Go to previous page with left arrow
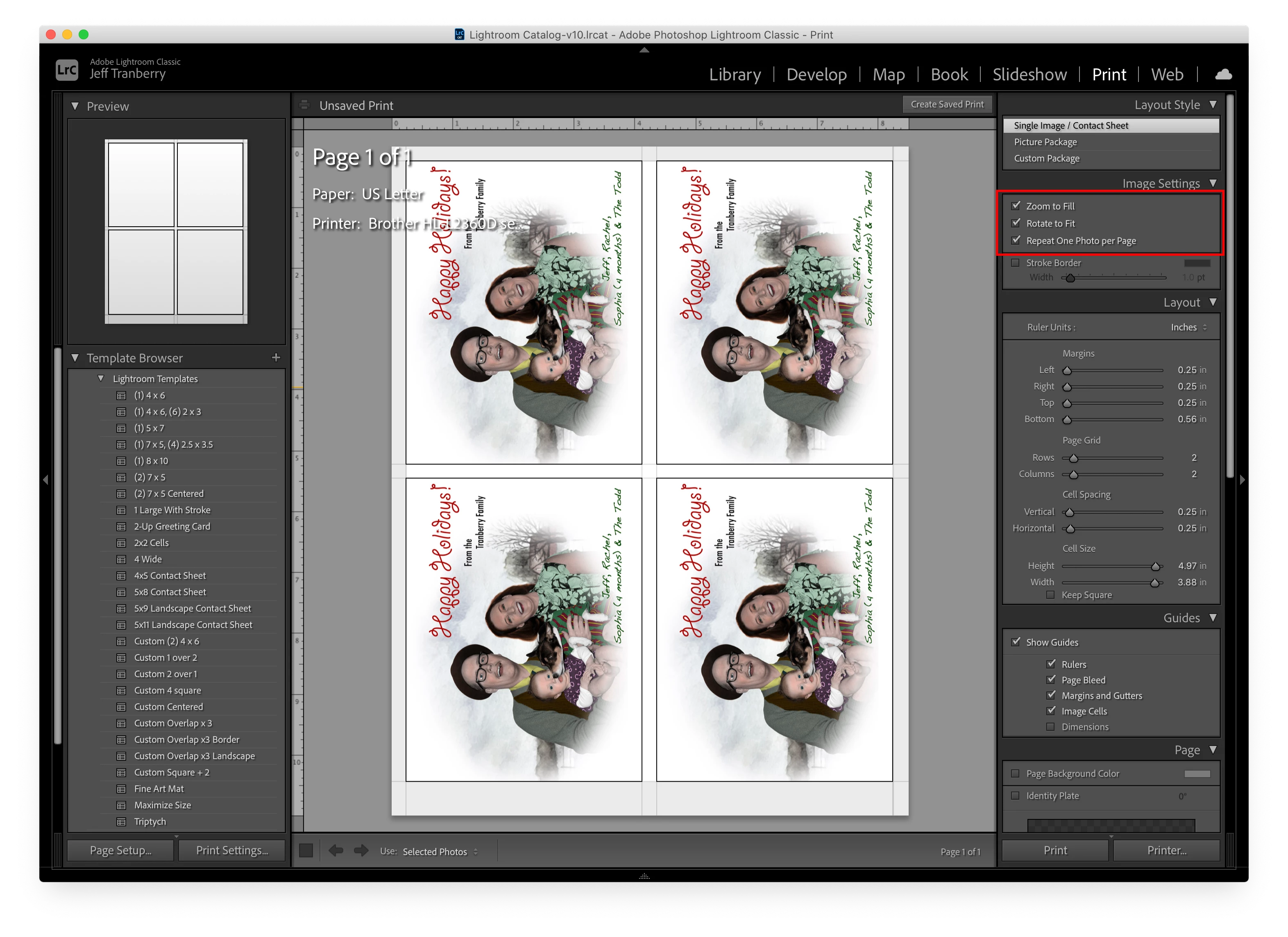 point(336,851)
